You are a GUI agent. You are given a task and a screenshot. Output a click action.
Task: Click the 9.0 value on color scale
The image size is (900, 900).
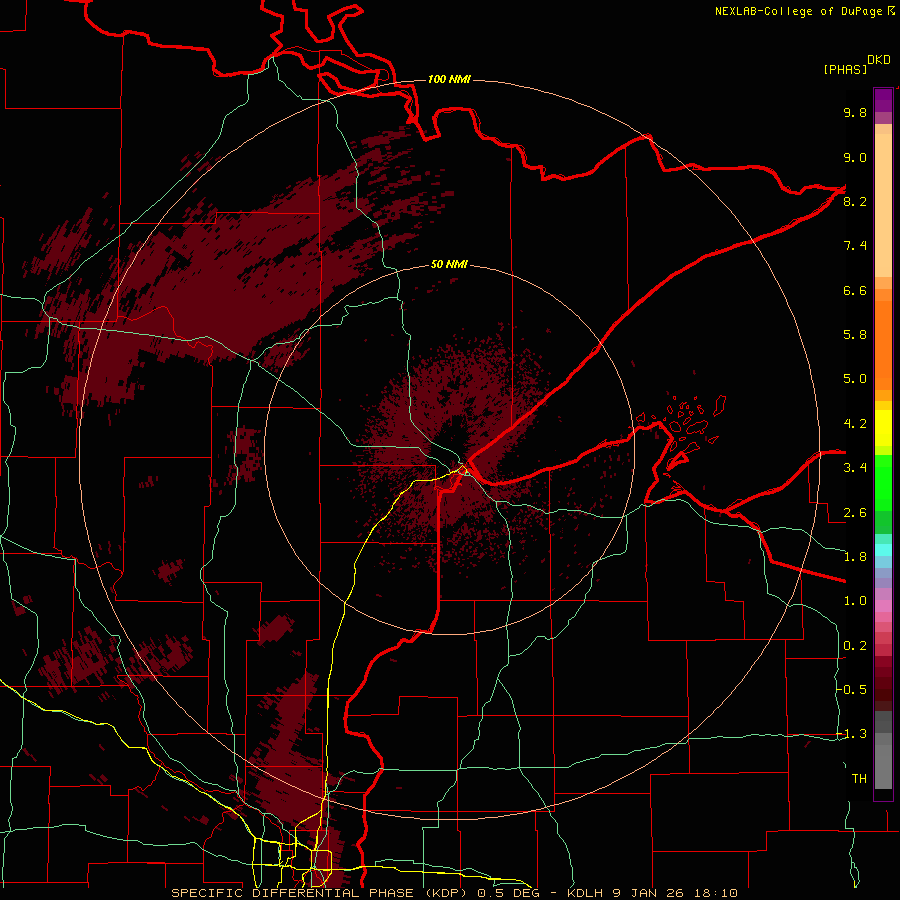[855, 158]
